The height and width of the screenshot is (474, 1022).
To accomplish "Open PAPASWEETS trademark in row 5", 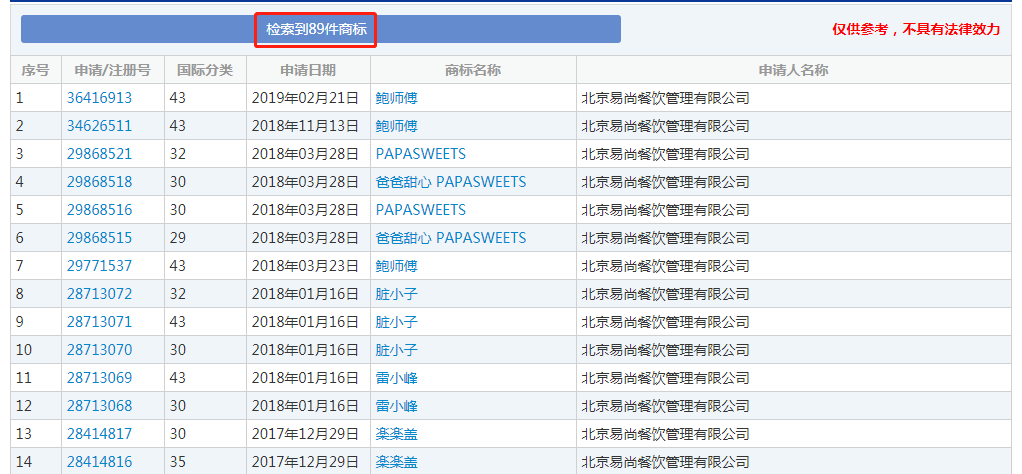I will point(420,210).
